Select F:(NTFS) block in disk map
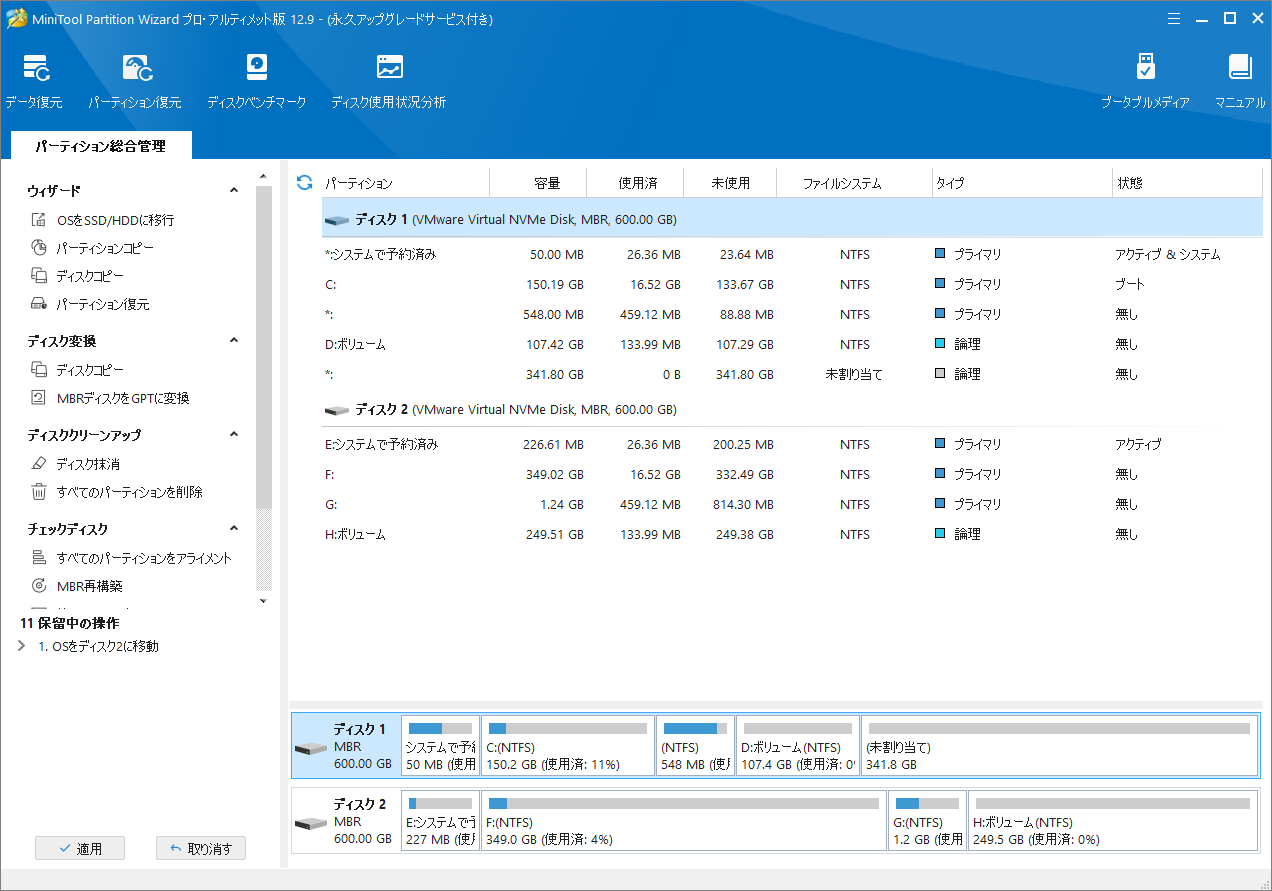Viewport: 1272px width, 891px height. (x=684, y=820)
